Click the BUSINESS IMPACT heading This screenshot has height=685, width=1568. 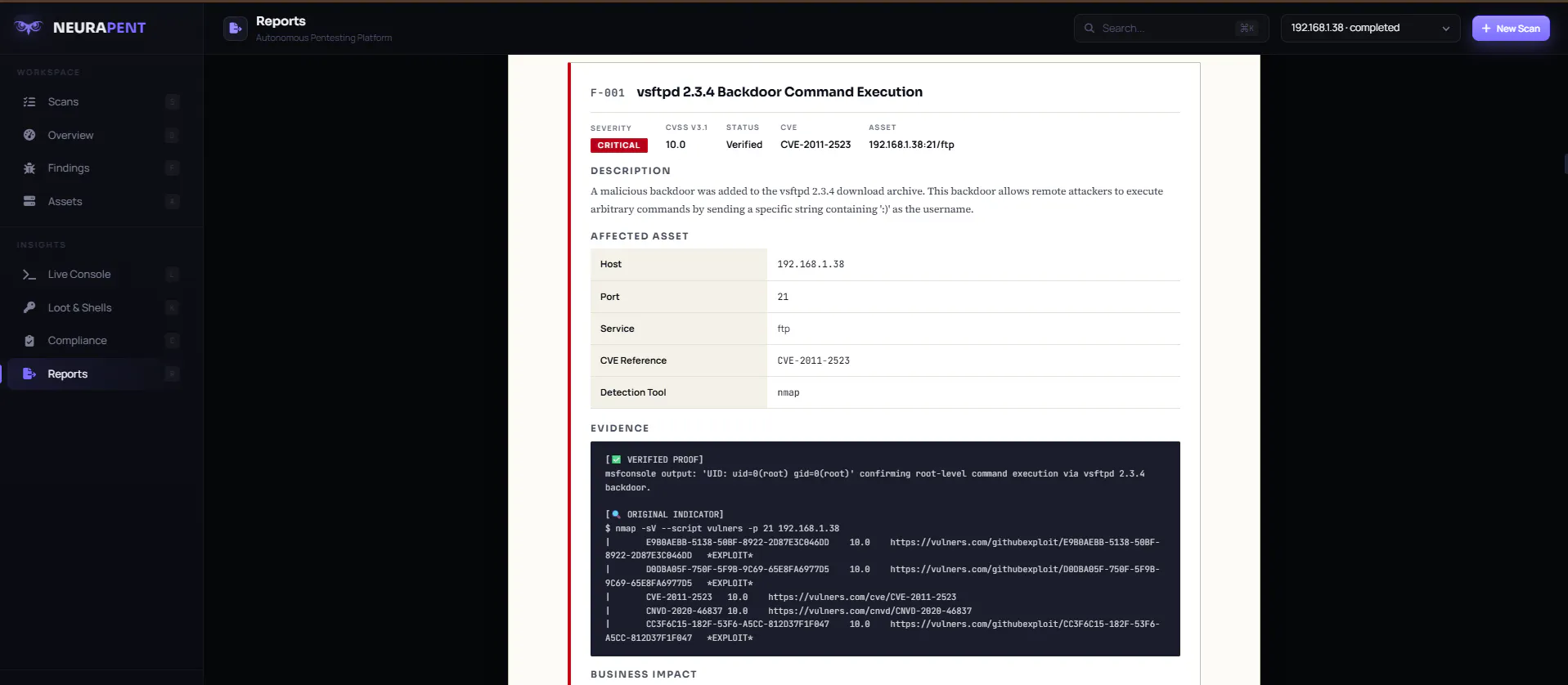[x=644, y=674]
